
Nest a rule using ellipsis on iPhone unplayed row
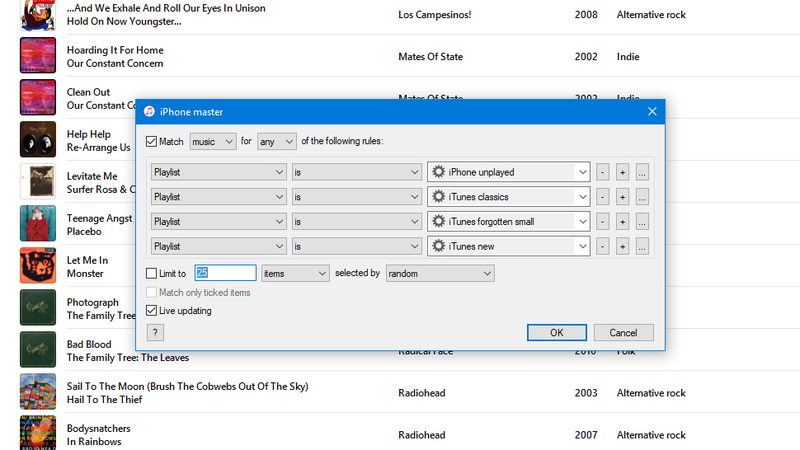(642, 172)
